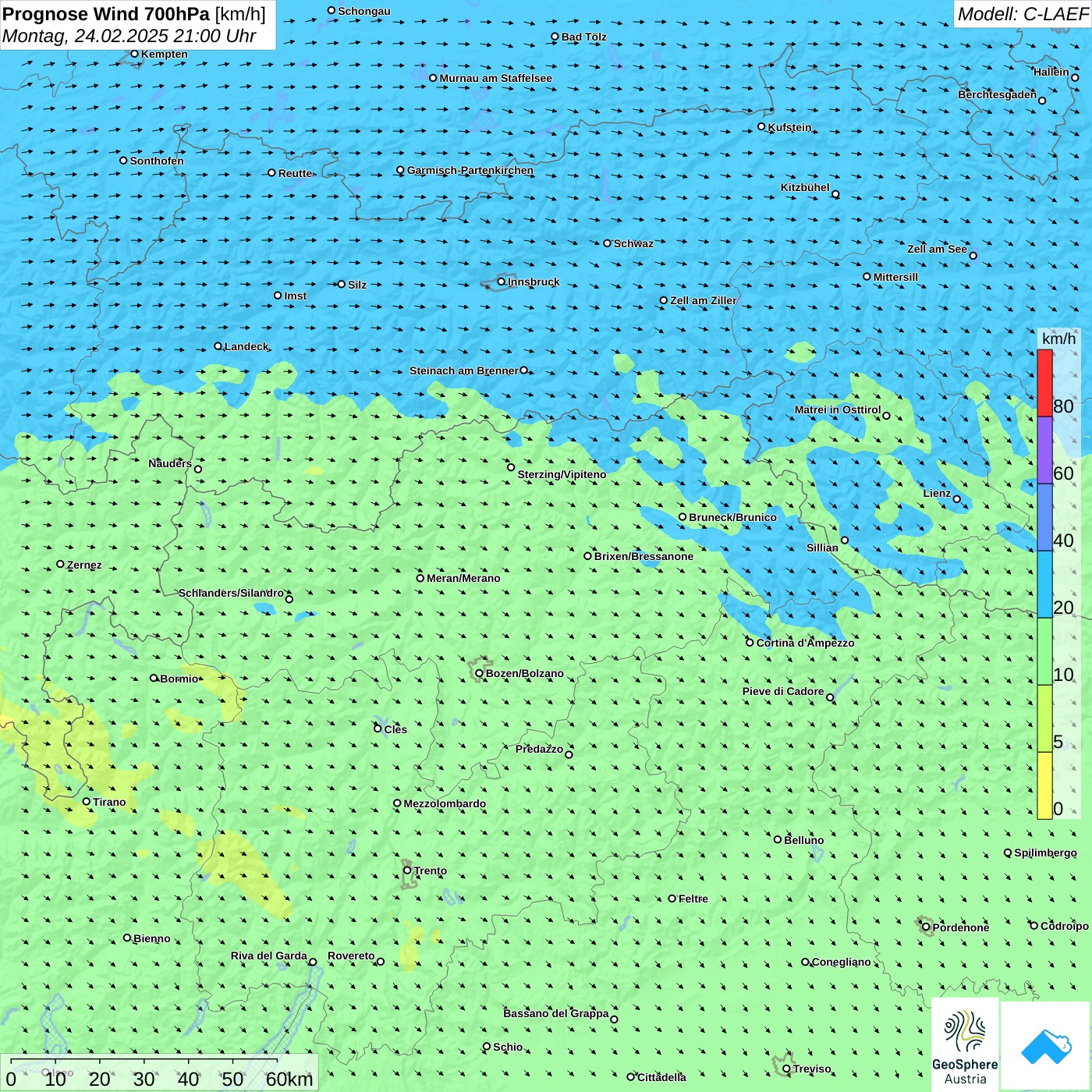Click the Lienz city marker
Screen dimensions: 1092x1092
coord(957,499)
